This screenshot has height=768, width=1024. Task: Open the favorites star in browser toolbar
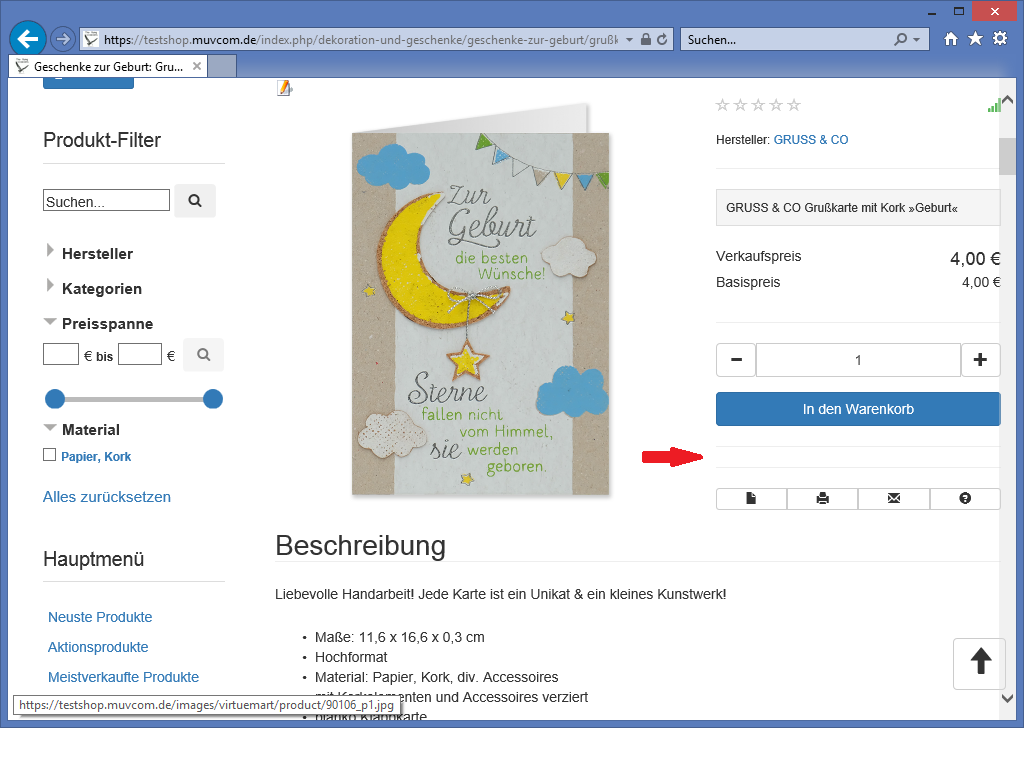(975, 39)
